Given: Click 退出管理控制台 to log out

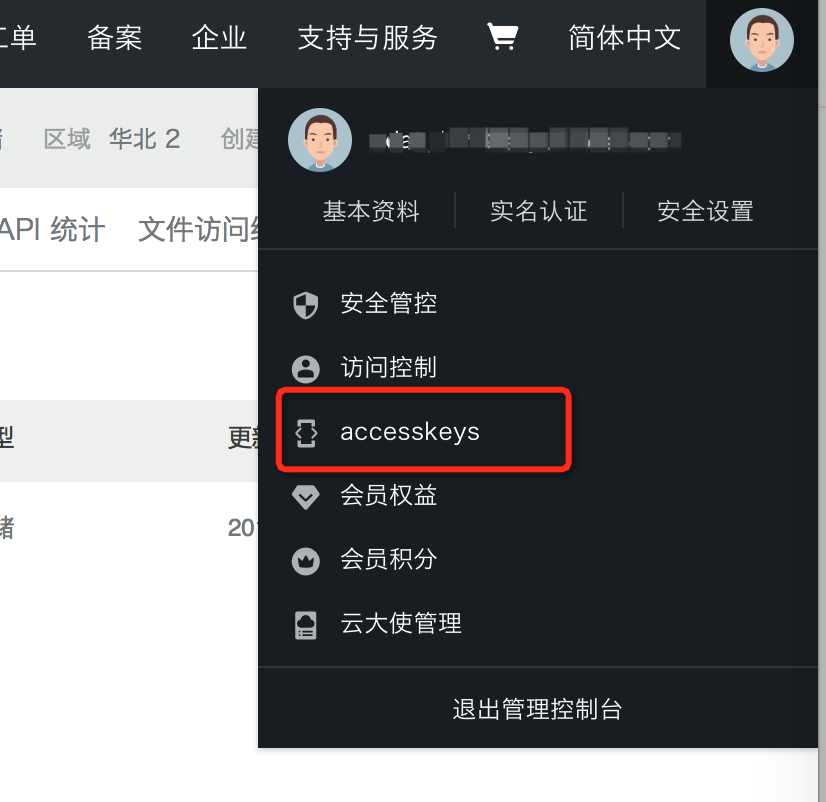Looking at the screenshot, I should click(538, 709).
